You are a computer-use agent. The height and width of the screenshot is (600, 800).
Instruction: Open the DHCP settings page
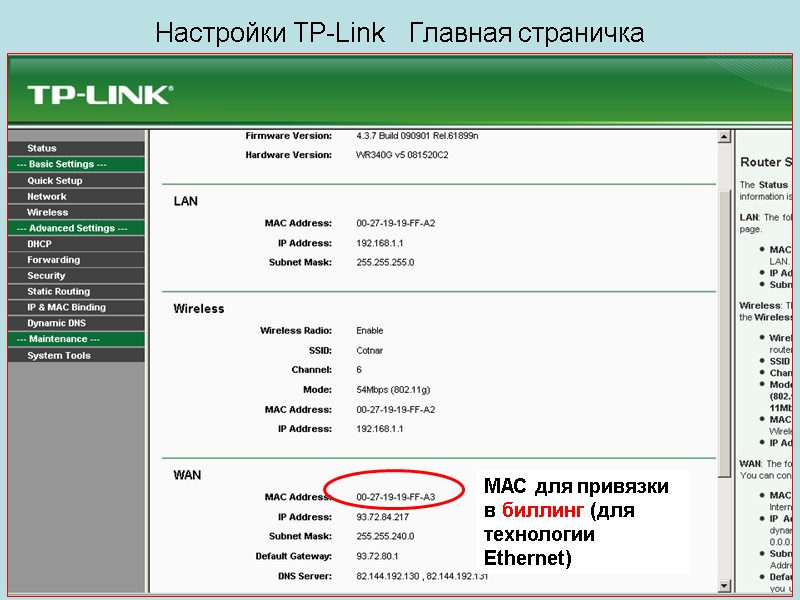point(40,243)
